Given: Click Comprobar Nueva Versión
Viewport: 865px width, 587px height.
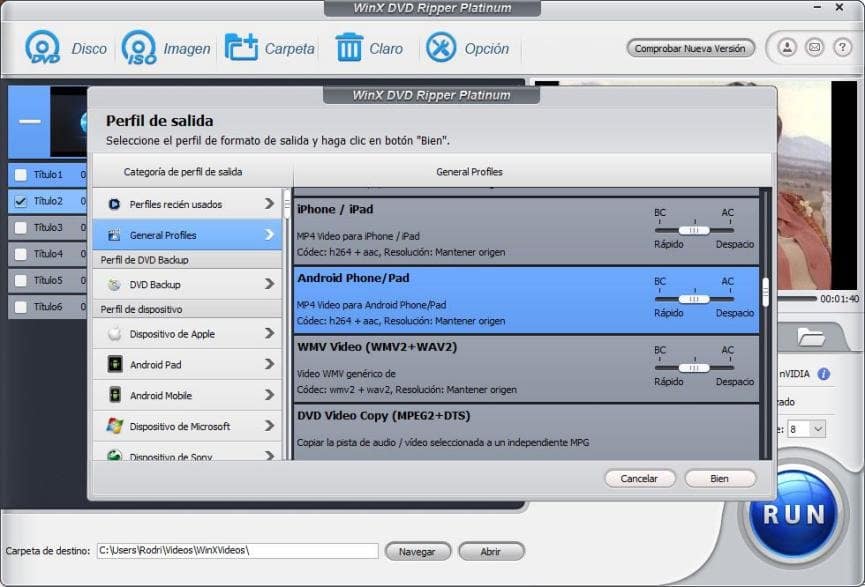Looking at the screenshot, I should click(x=690, y=47).
